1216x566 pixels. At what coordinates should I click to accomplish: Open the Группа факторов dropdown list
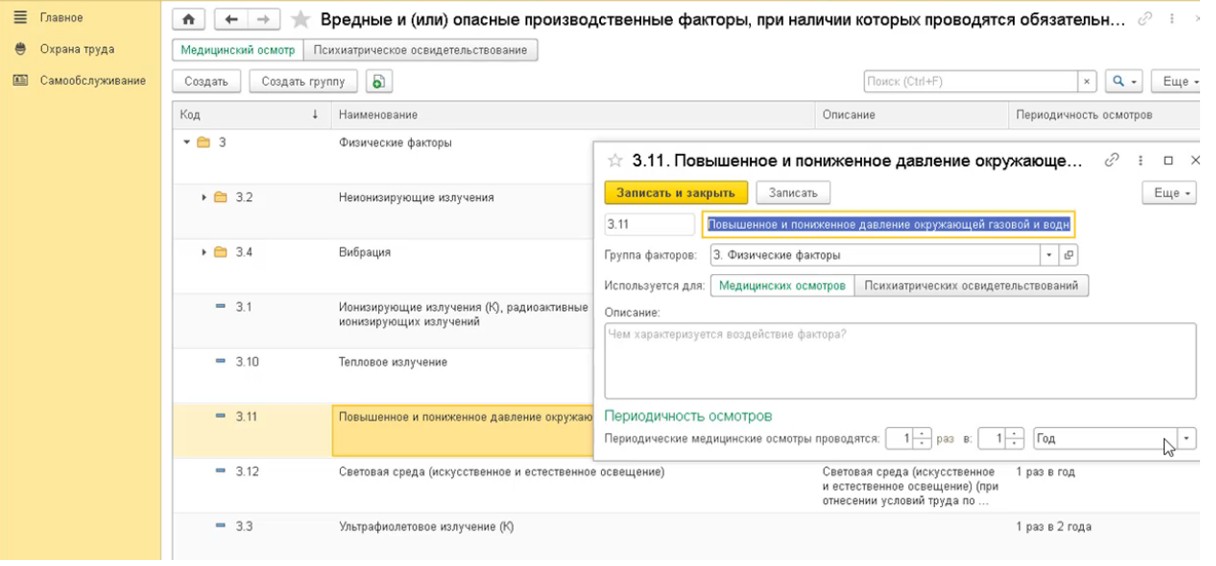[x=1049, y=255]
